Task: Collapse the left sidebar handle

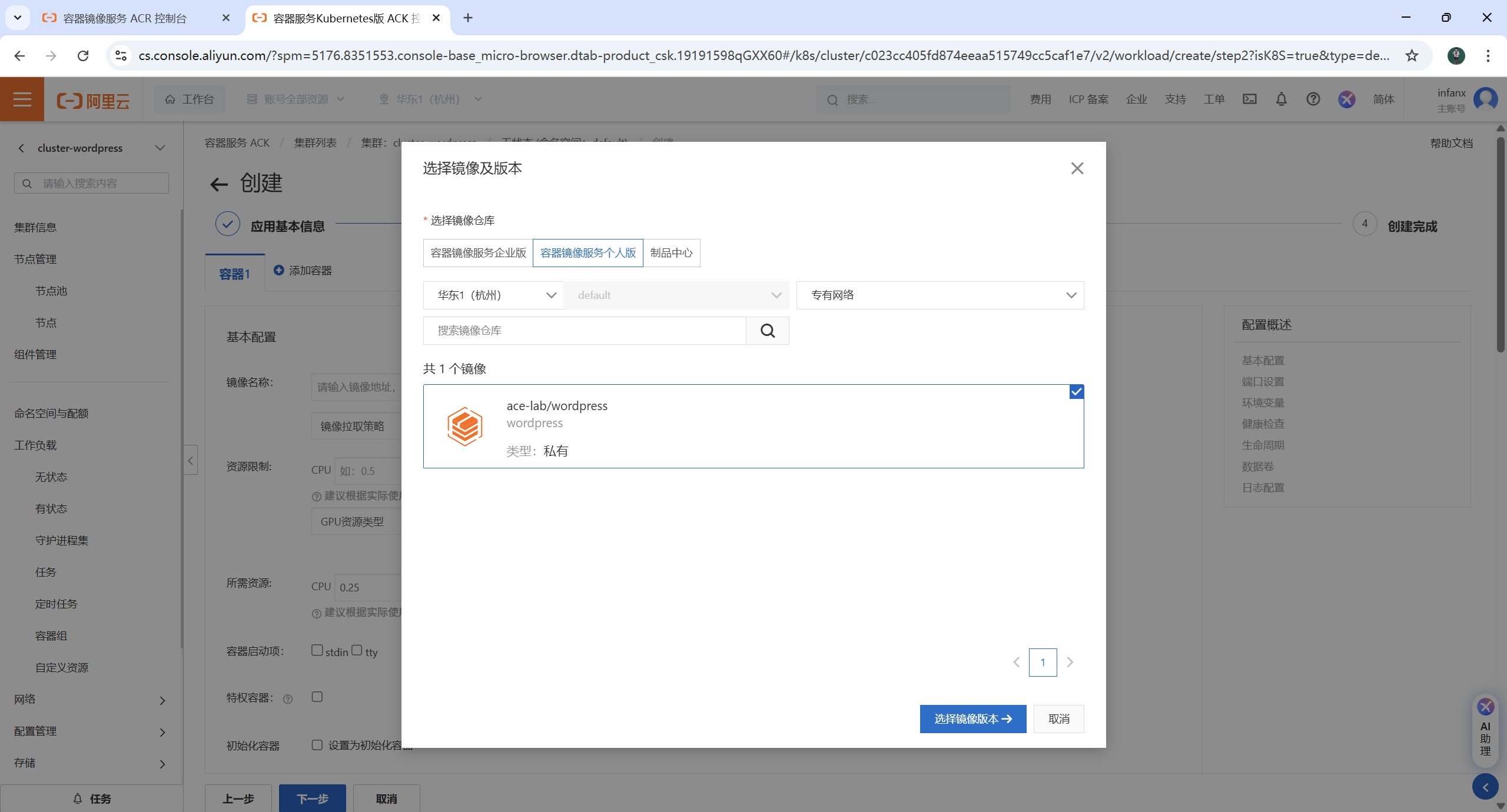Action: pos(190,460)
